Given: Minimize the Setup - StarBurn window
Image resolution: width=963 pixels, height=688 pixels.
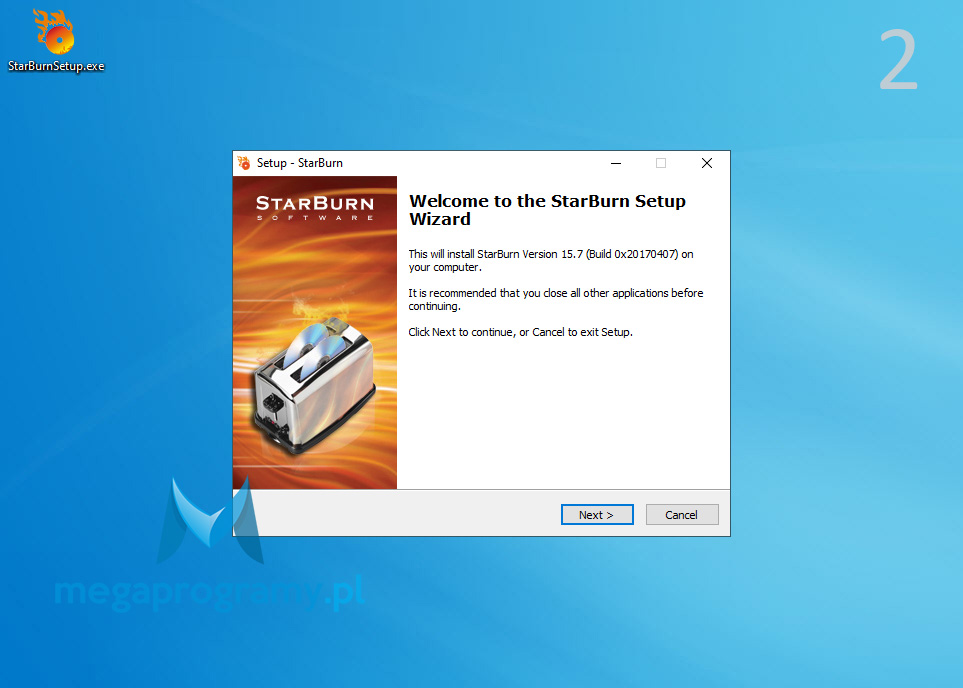Looking at the screenshot, I should point(616,163).
